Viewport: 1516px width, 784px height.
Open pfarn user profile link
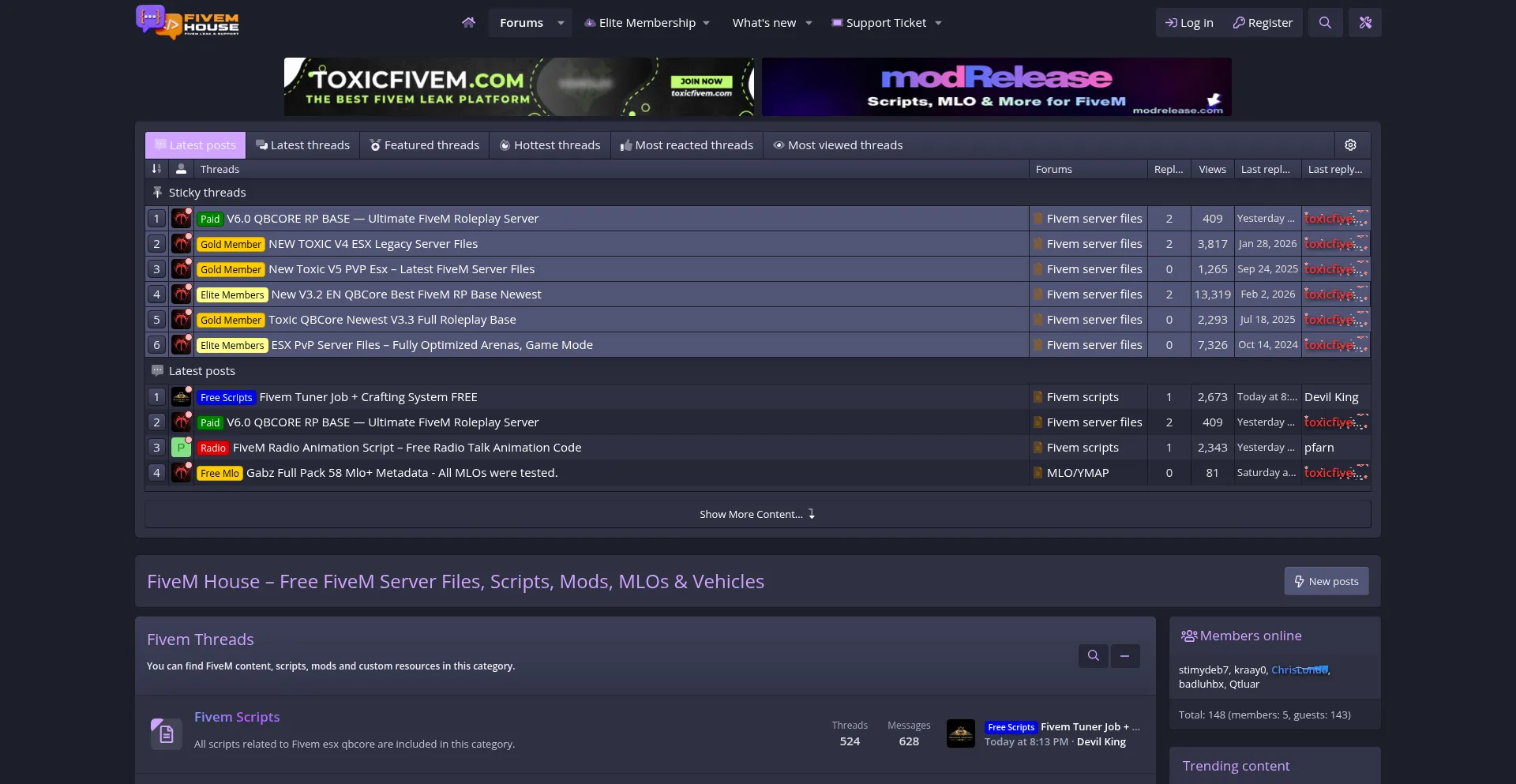click(x=1319, y=448)
